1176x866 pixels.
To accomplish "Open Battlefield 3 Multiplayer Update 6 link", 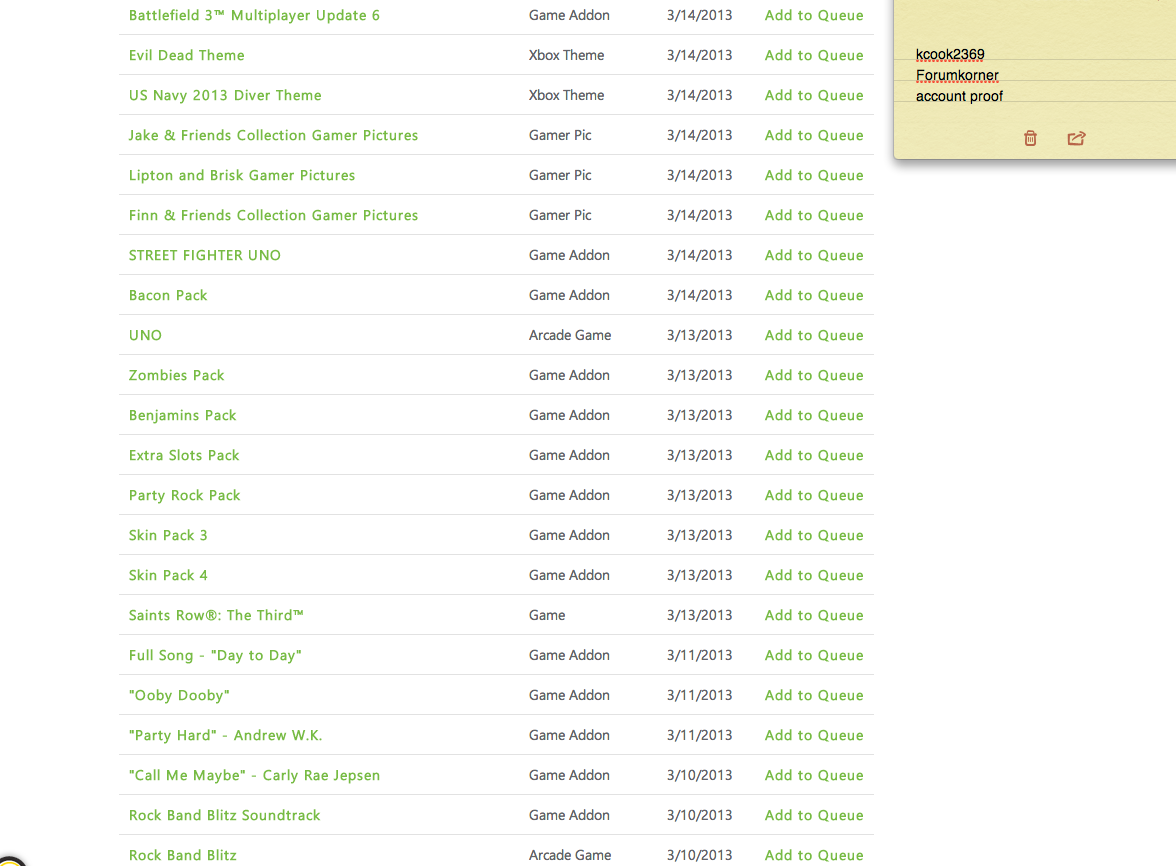I will click(x=254, y=15).
